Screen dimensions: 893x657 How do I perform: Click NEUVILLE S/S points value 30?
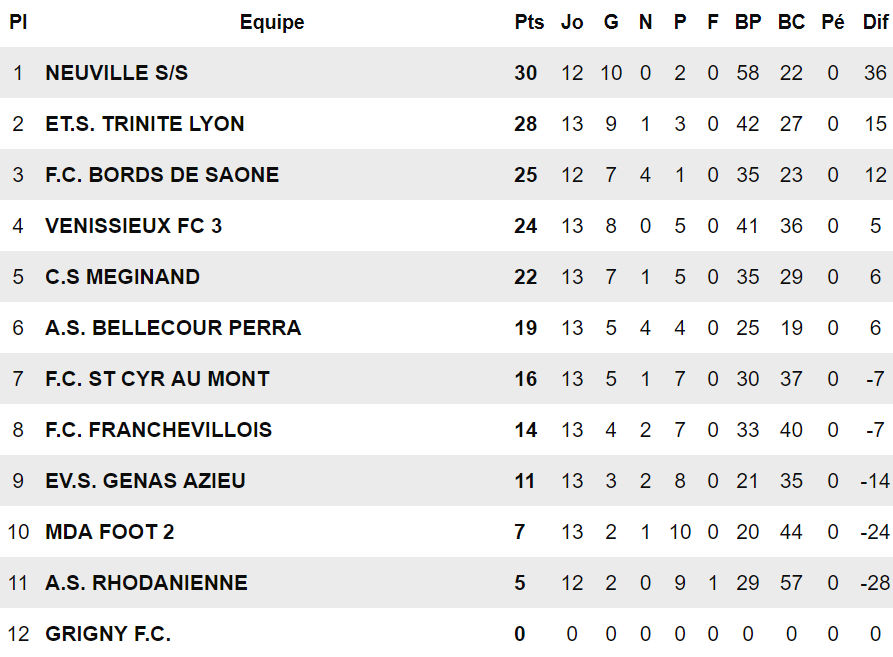coord(526,73)
